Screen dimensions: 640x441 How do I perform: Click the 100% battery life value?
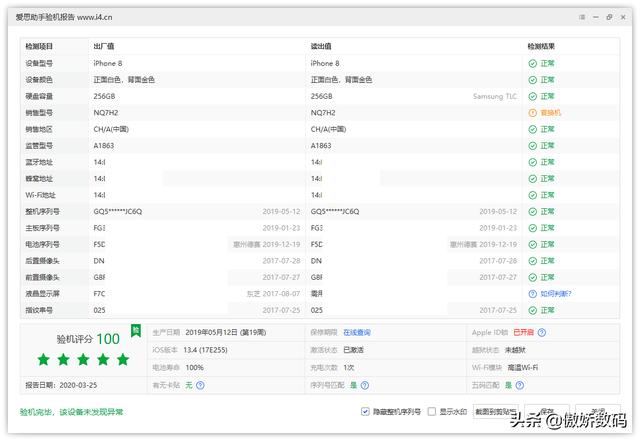(x=194, y=368)
